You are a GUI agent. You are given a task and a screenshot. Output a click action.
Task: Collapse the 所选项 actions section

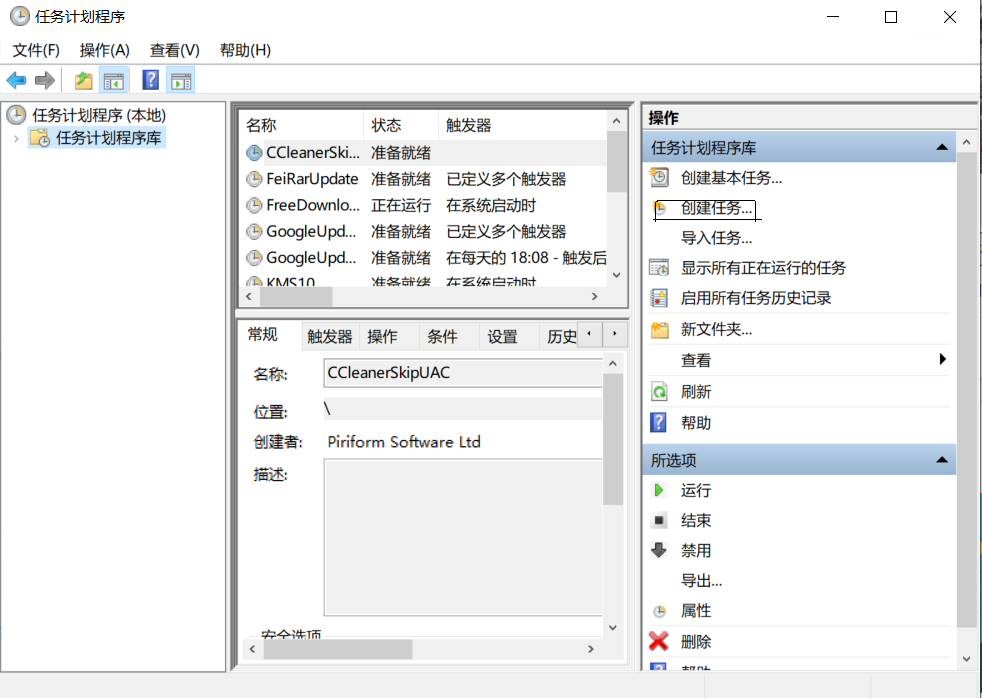[x=941, y=459]
